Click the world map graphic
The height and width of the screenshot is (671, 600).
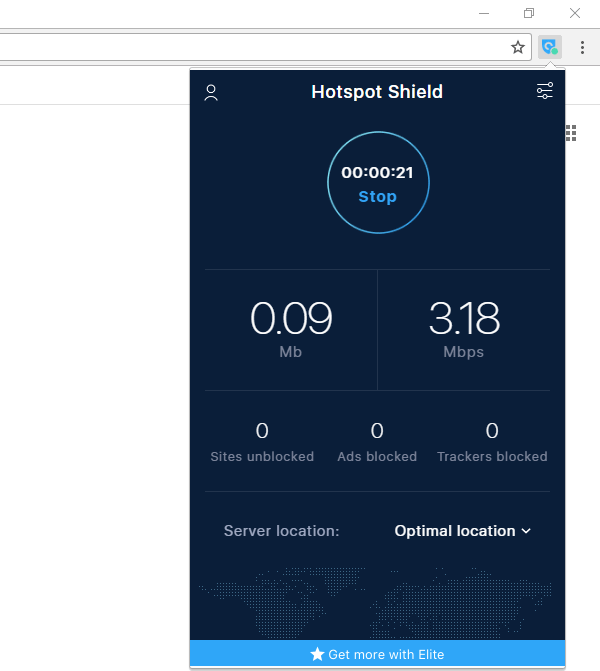coord(376,603)
